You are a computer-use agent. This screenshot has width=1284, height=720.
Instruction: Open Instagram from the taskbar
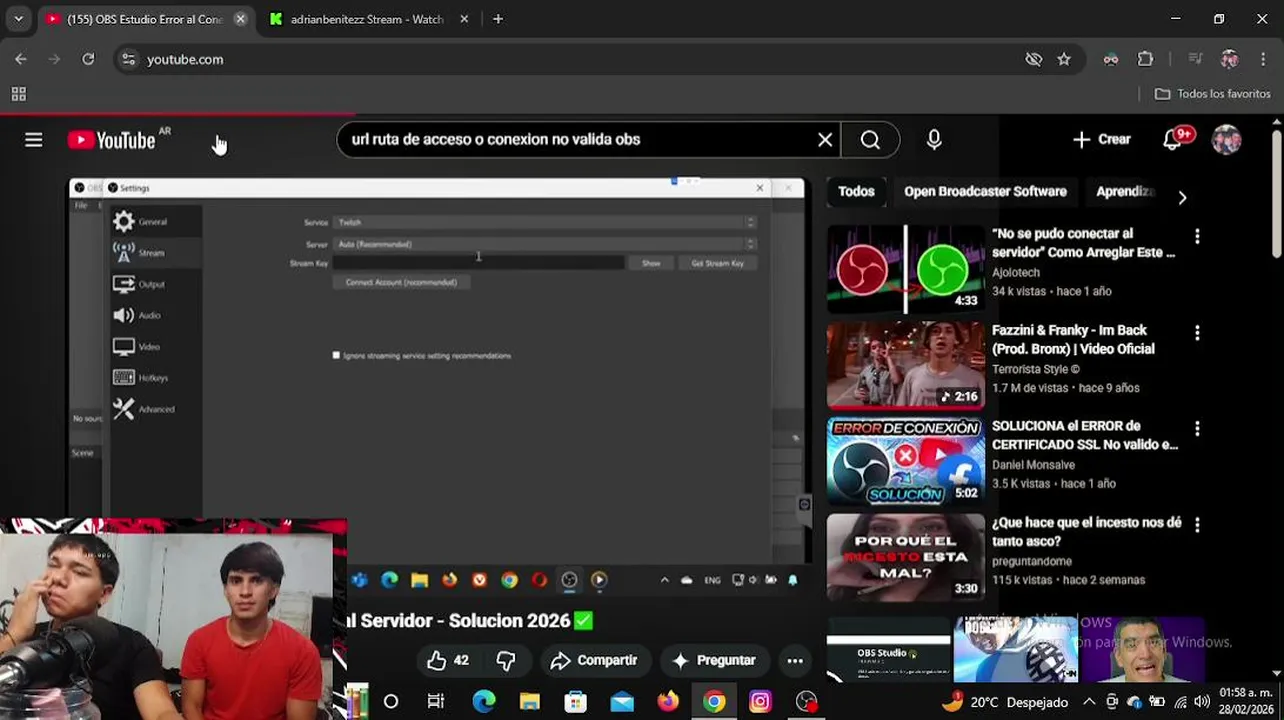pyautogui.click(x=760, y=702)
